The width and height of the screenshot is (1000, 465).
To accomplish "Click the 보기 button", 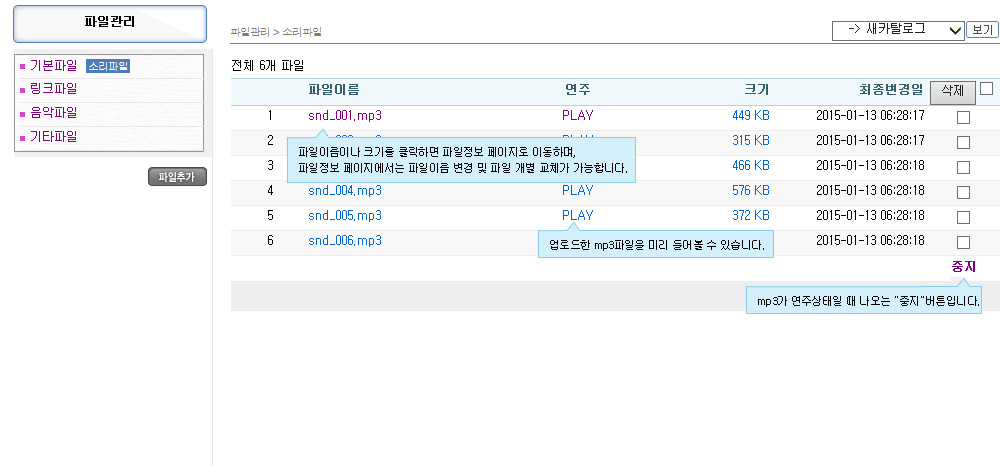I will 982,30.
